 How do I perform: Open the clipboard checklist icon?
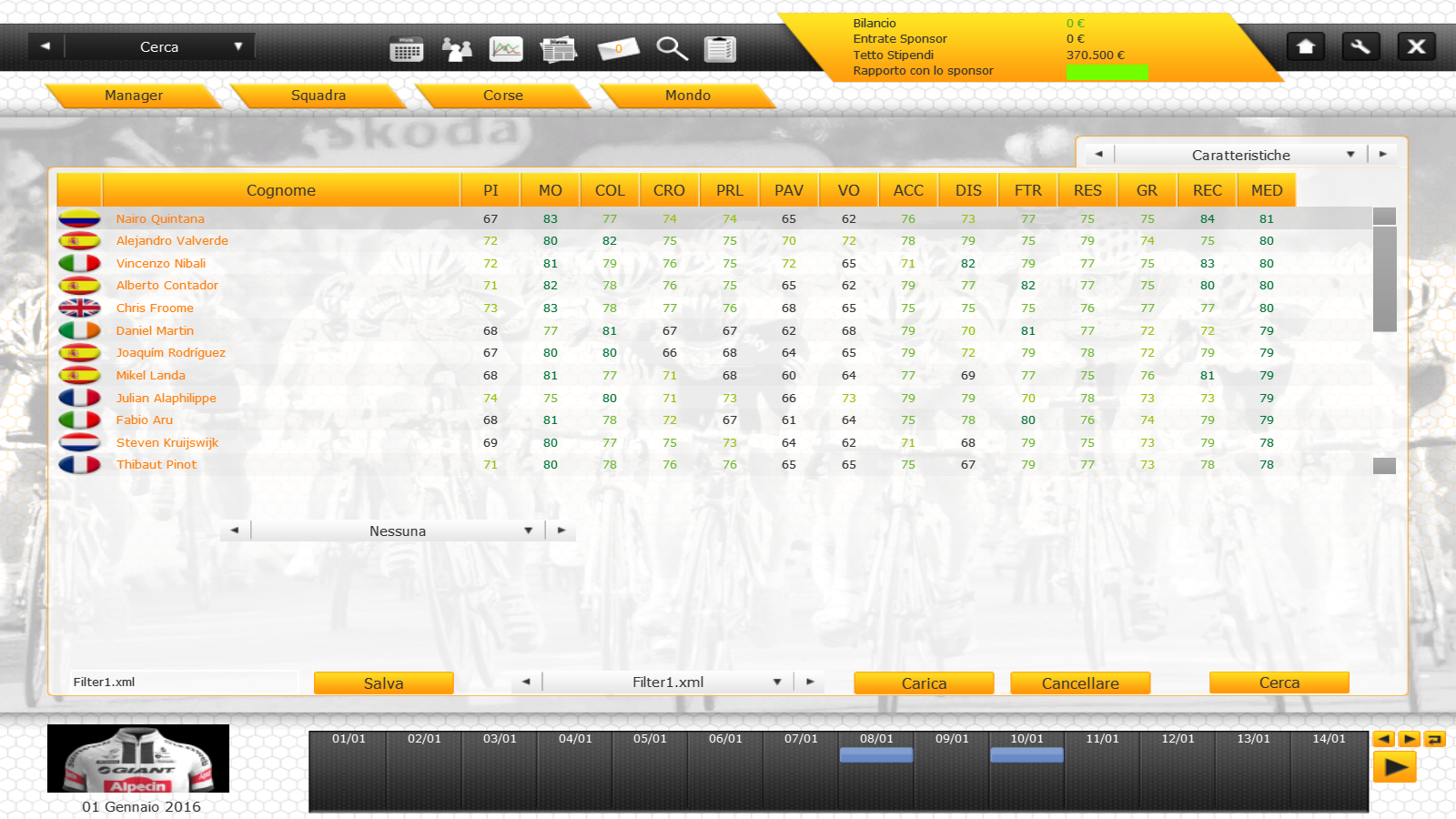(720, 49)
